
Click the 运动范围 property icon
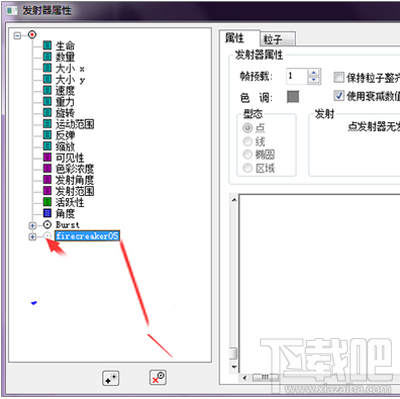(x=47, y=124)
